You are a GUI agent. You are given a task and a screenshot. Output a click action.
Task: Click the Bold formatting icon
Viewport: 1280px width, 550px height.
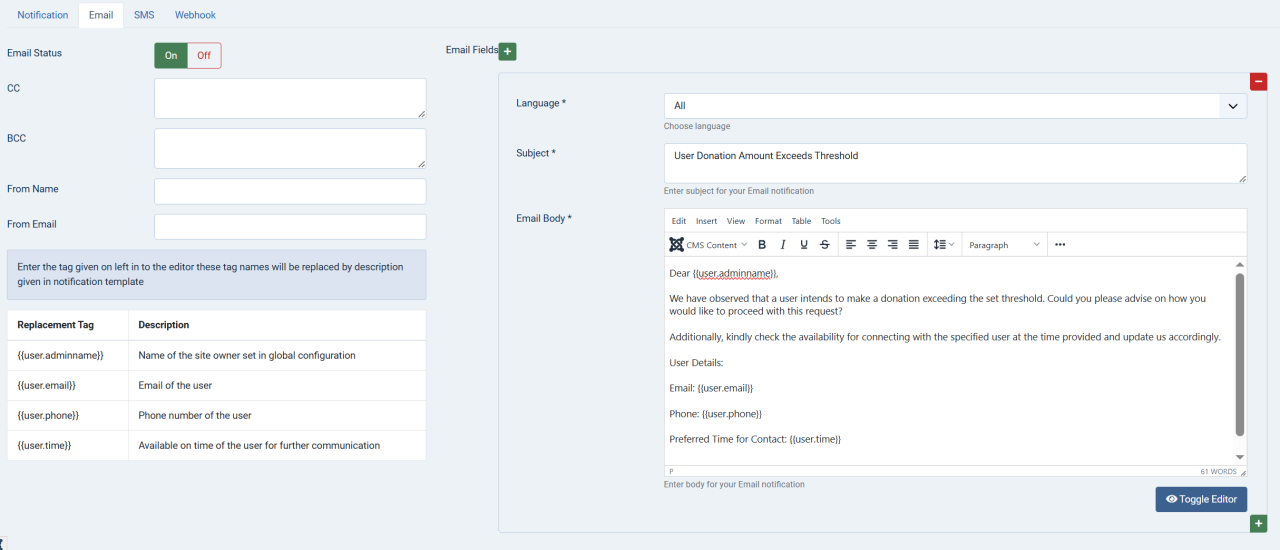(x=762, y=245)
